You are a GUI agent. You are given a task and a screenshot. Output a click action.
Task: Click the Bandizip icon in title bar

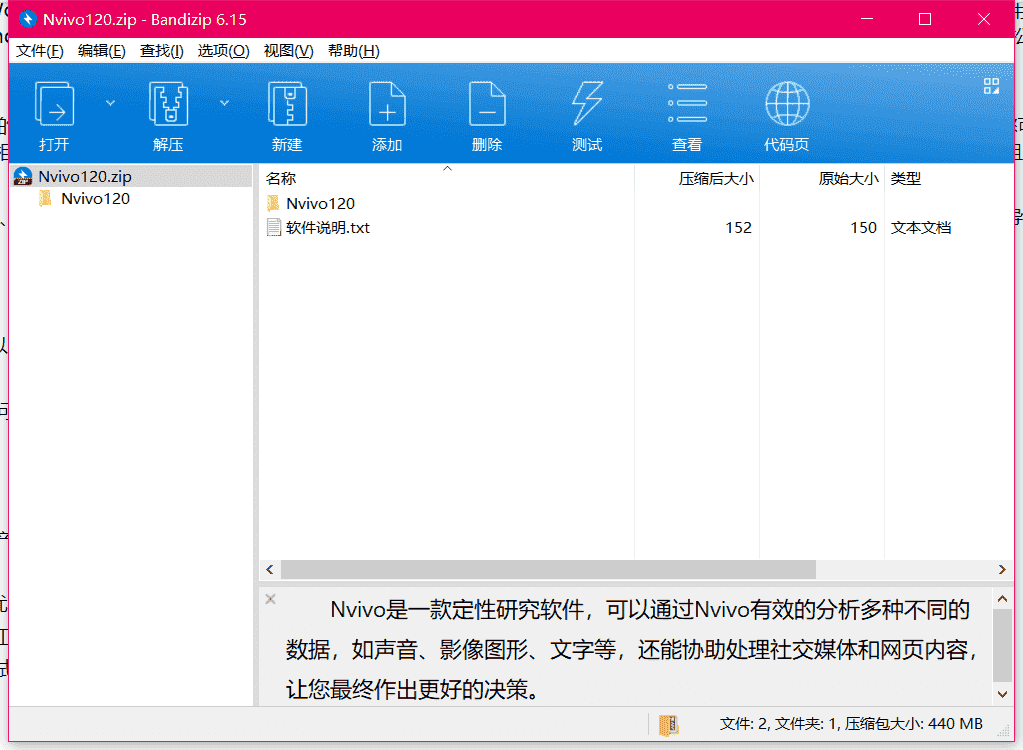point(27,19)
